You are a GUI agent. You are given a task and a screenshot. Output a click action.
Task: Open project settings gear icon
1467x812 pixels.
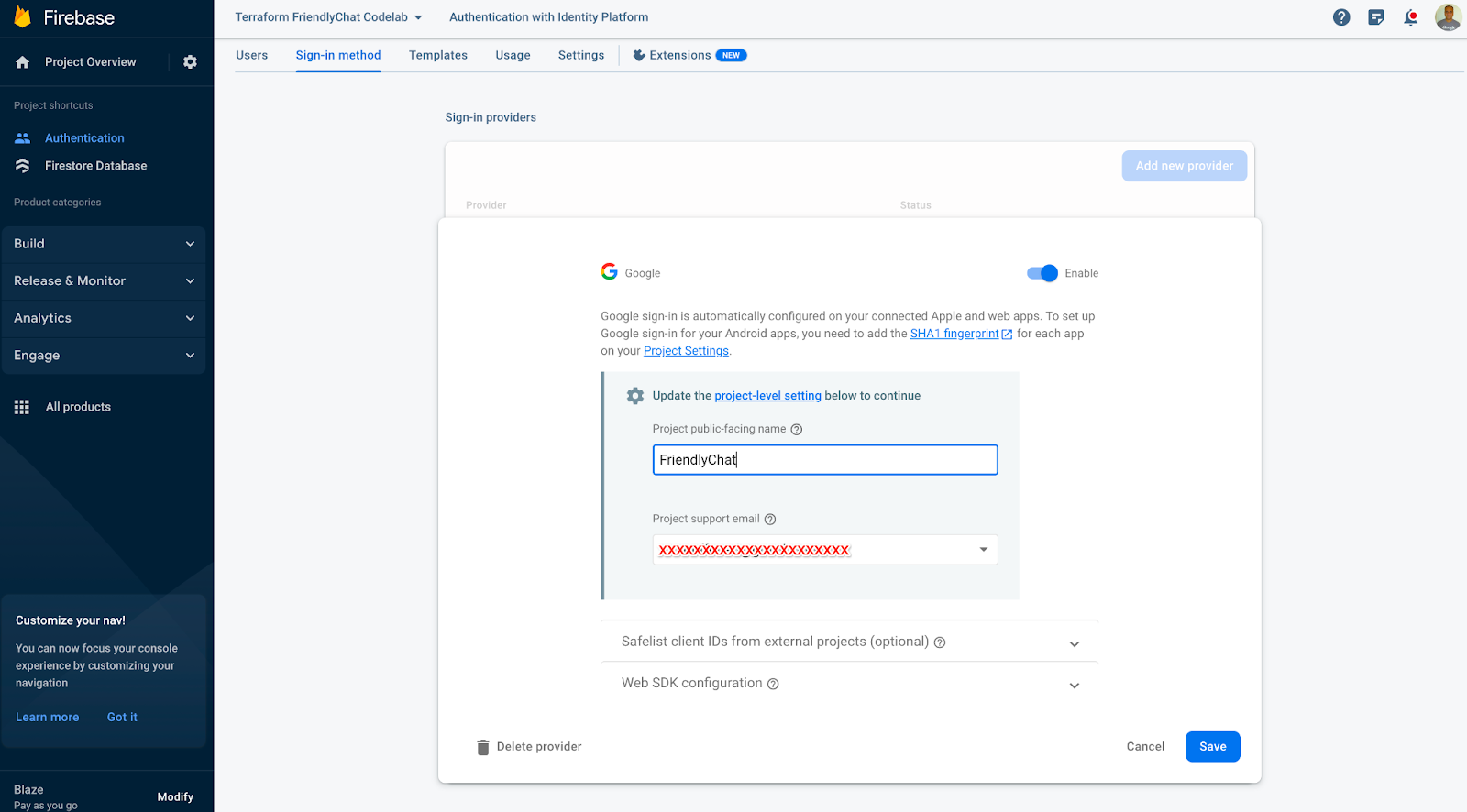click(190, 62)
